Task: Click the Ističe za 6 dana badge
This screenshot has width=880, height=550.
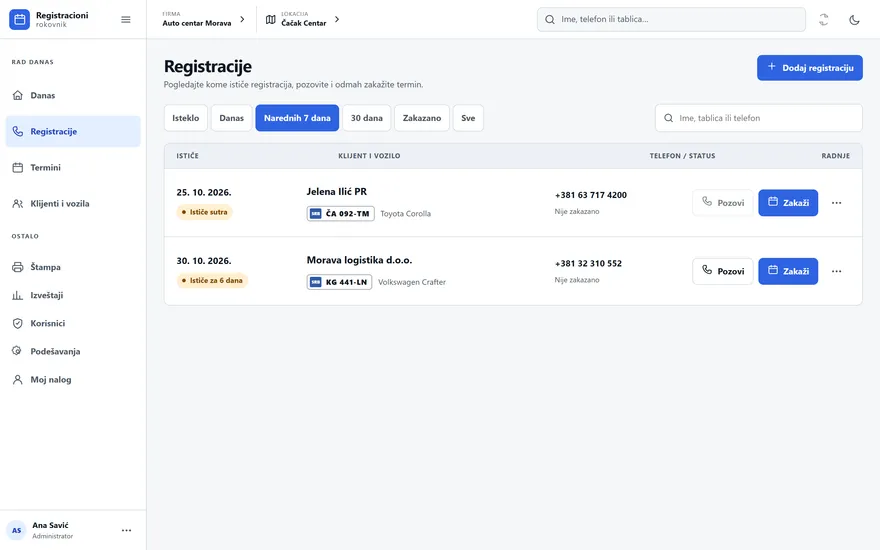Action: coord(212,281)
